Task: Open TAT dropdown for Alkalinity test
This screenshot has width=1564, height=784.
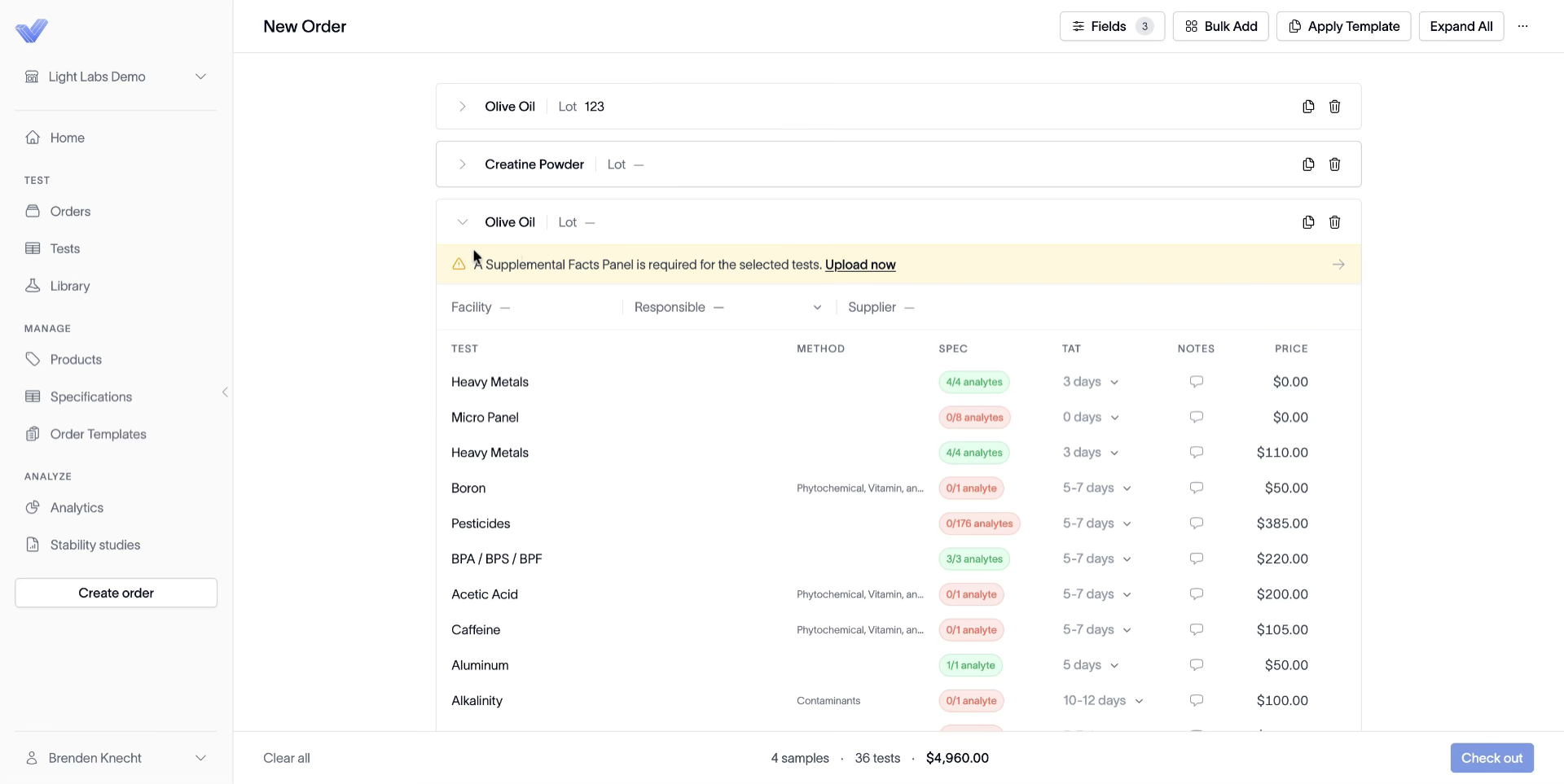Action: (x=1103, y=701)
